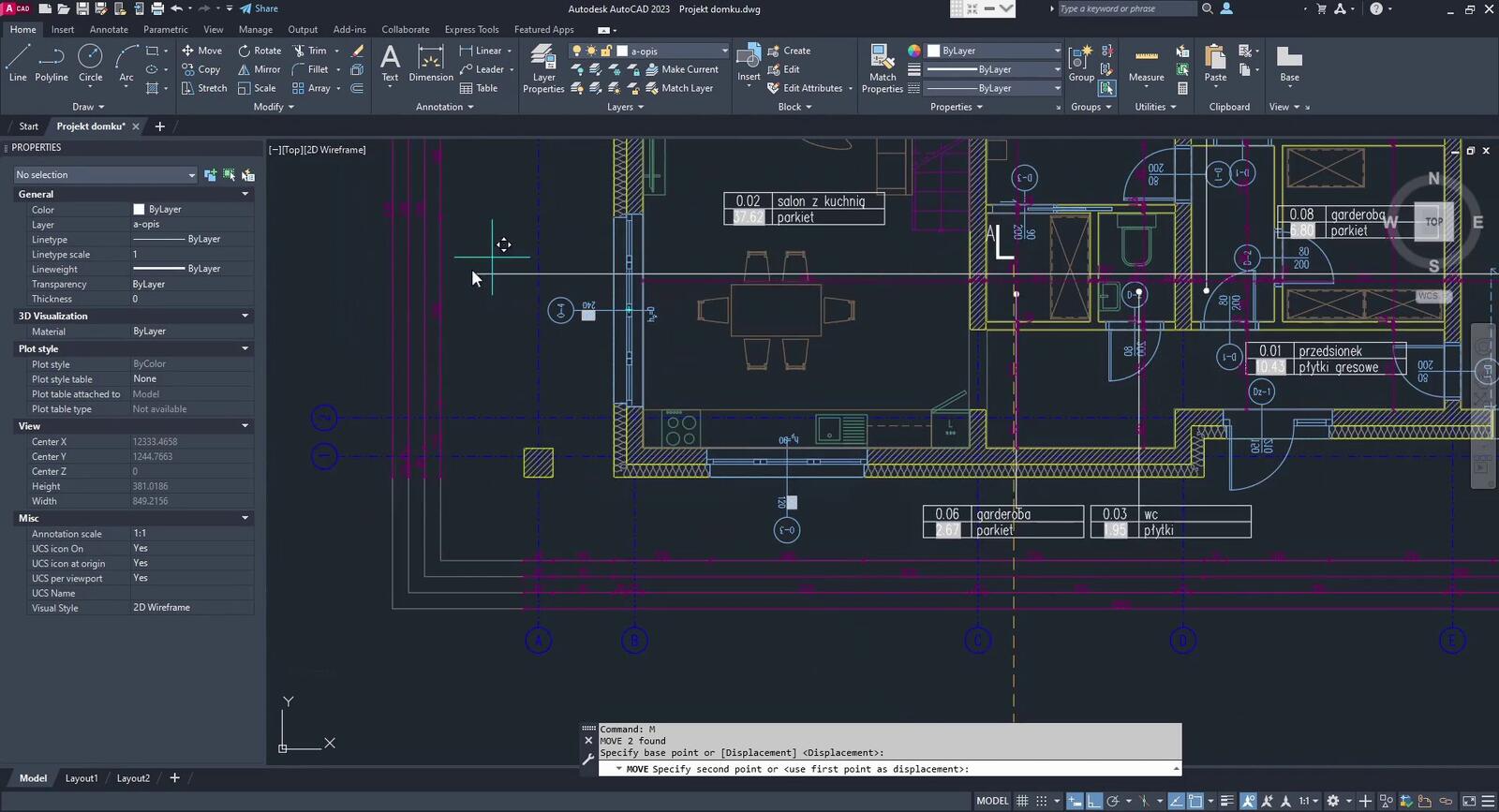Click the Rotate tool icon
This screenshot has height=812, width=1499.
pyautogui.click(x=245, y=51)
